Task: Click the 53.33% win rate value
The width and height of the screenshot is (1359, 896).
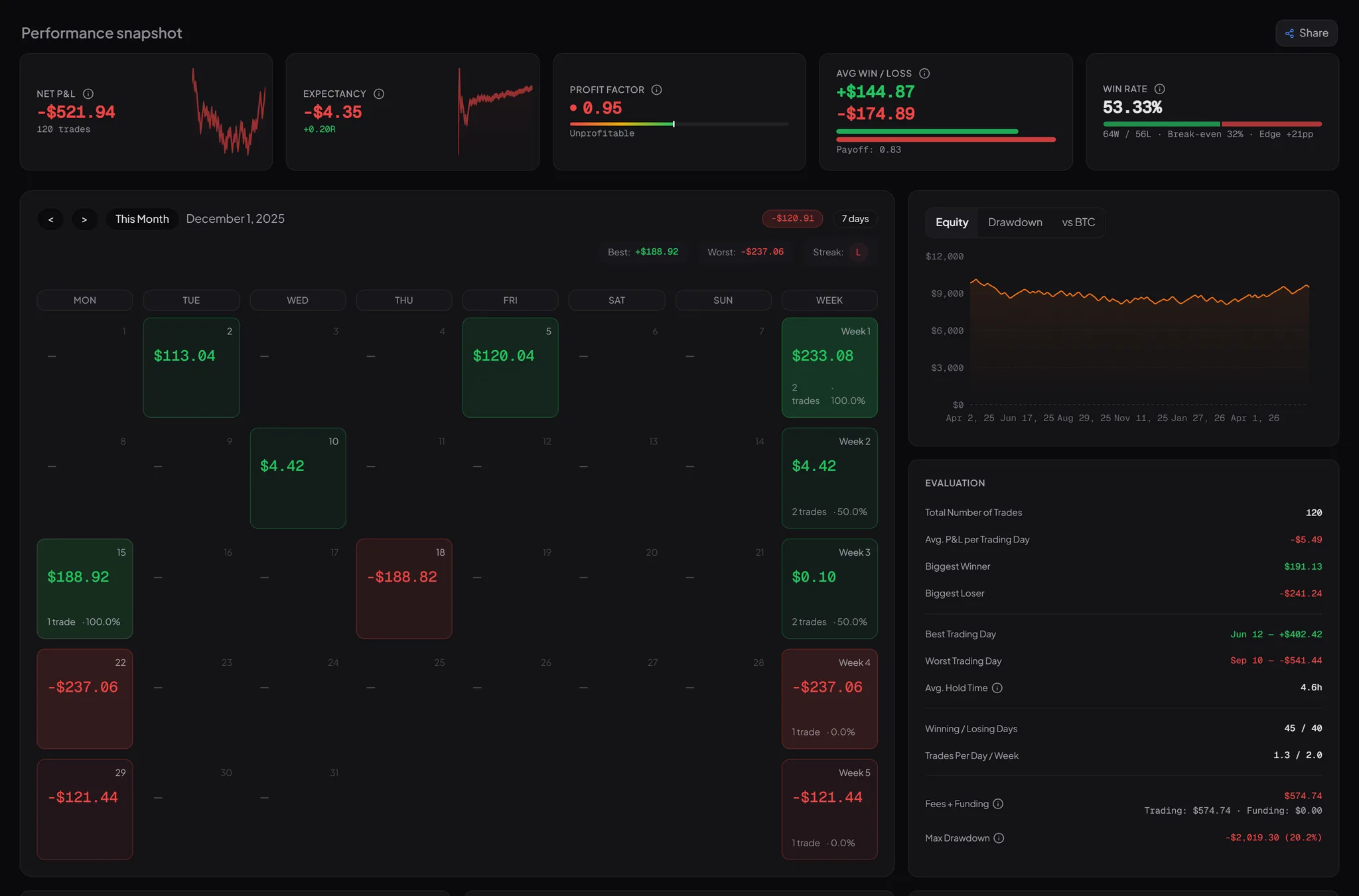Action: (1132, 107)
